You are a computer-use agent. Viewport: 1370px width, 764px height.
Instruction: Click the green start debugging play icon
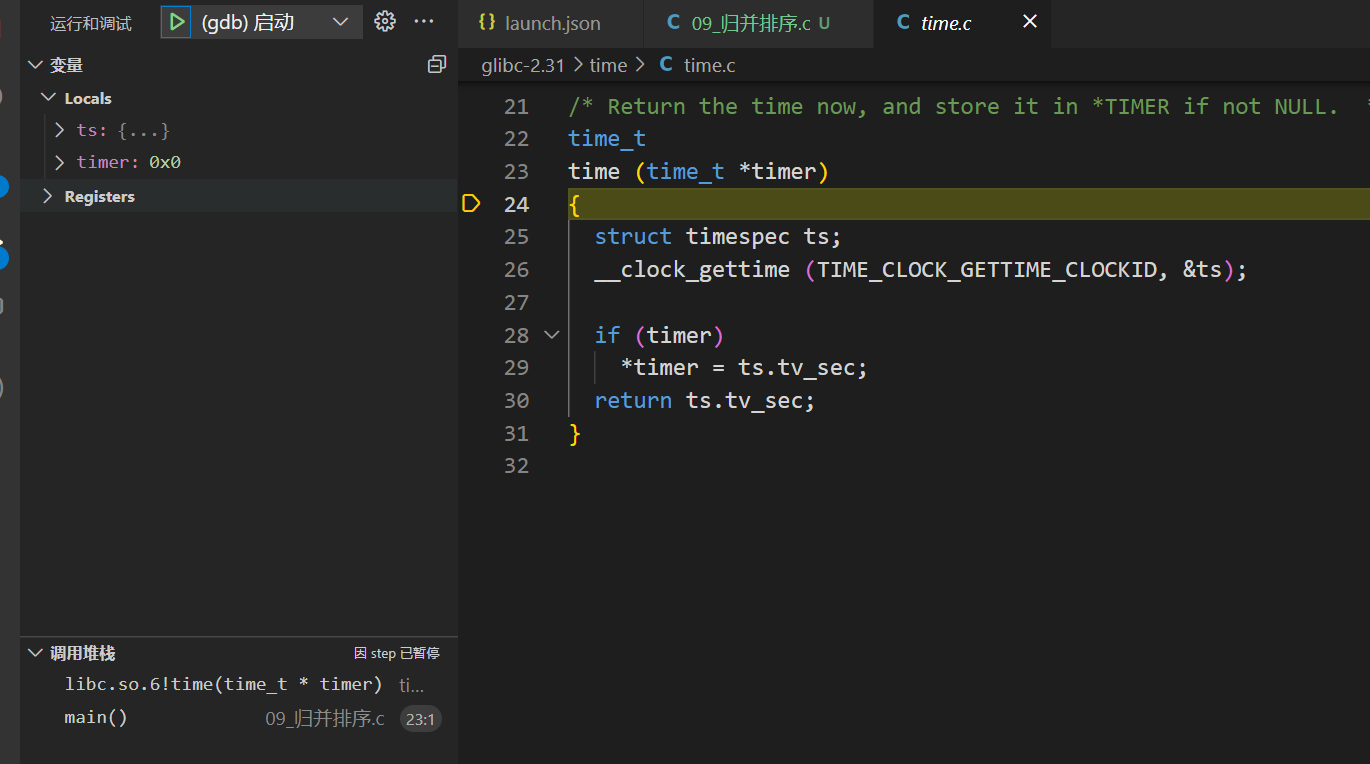point(176,22)
